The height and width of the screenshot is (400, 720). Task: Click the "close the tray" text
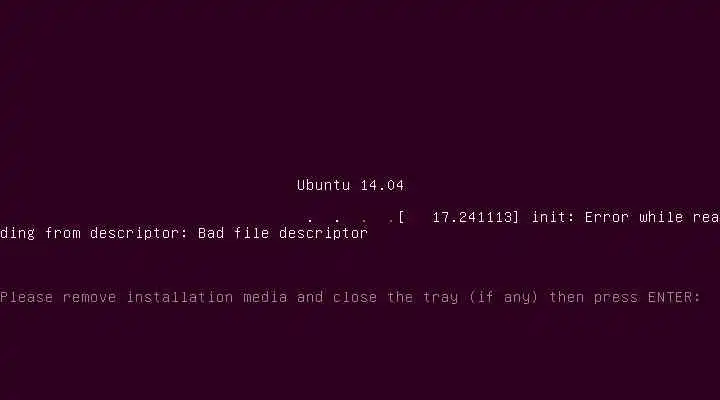coord(395,298)
